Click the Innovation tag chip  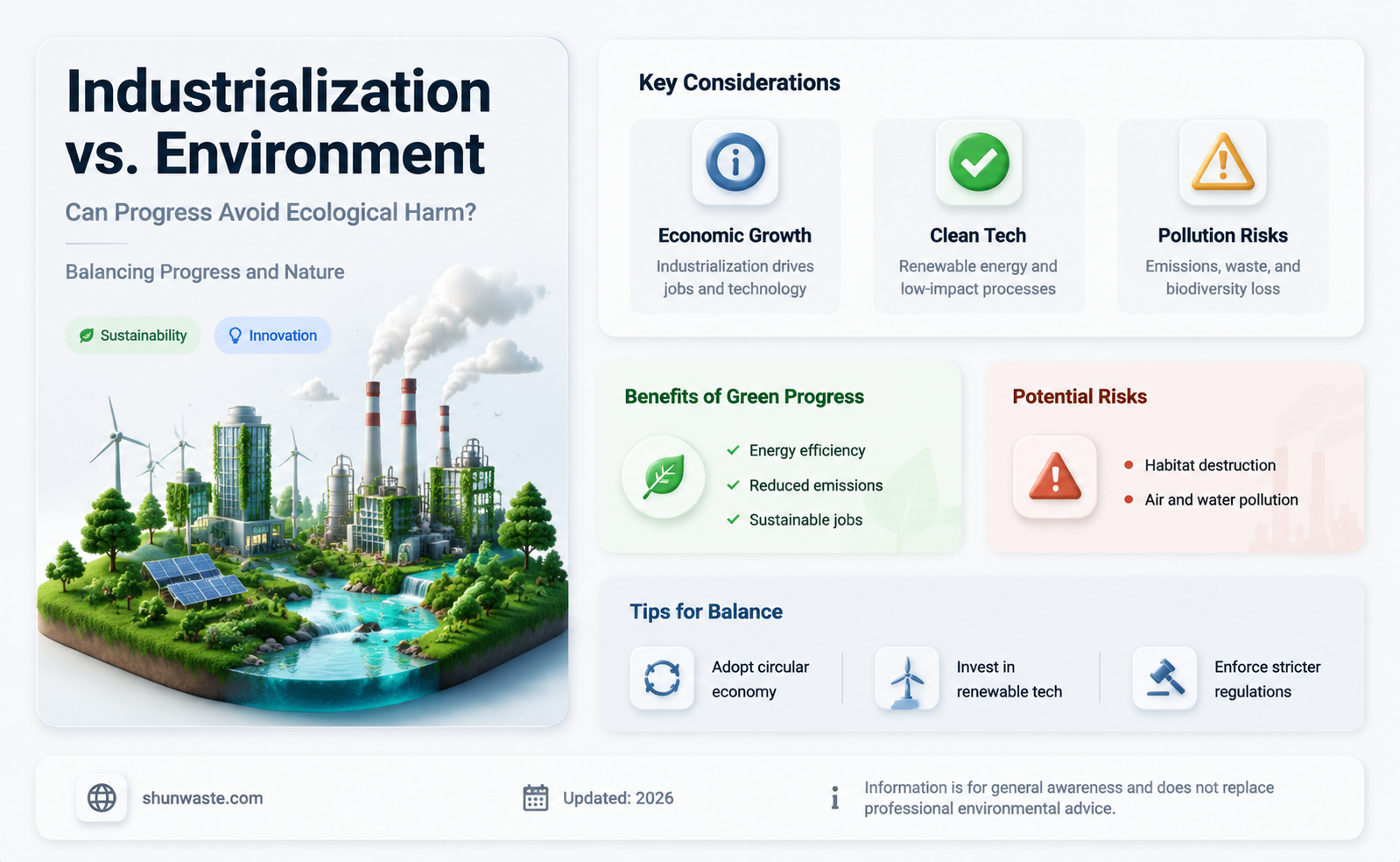click(x=272, y=336)
